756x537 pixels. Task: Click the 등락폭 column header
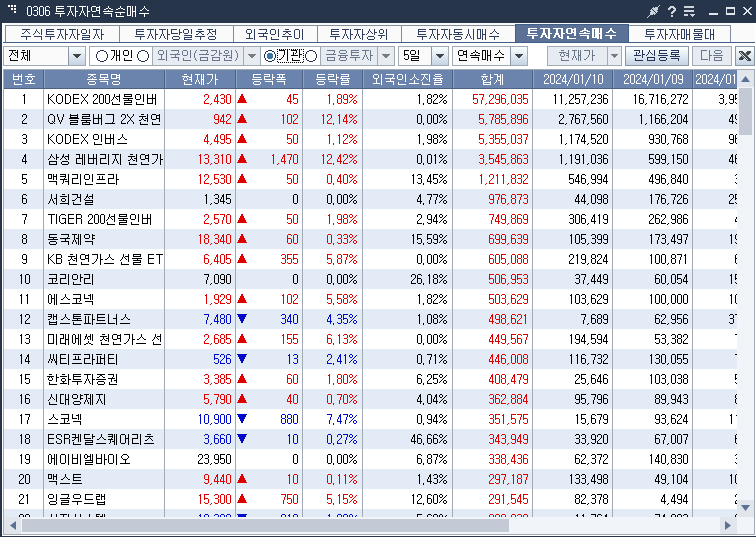269,79
